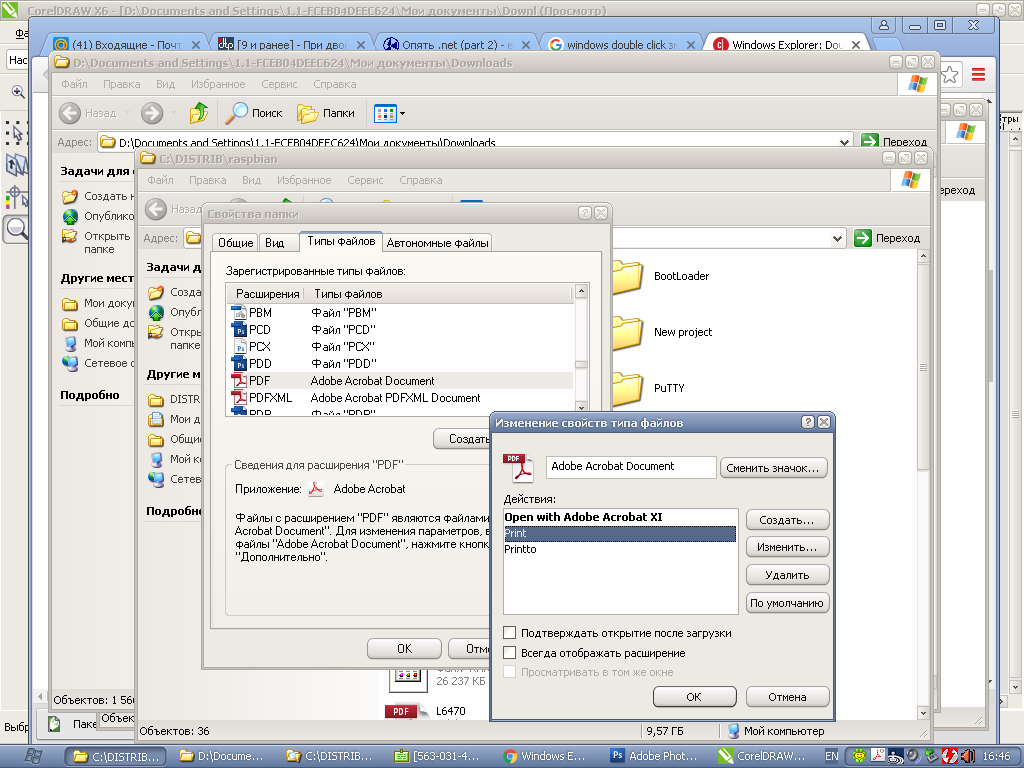Switch to the Общие tab
The height and width of the screenshot is (768, 1024).
click(x=235, y=243)
